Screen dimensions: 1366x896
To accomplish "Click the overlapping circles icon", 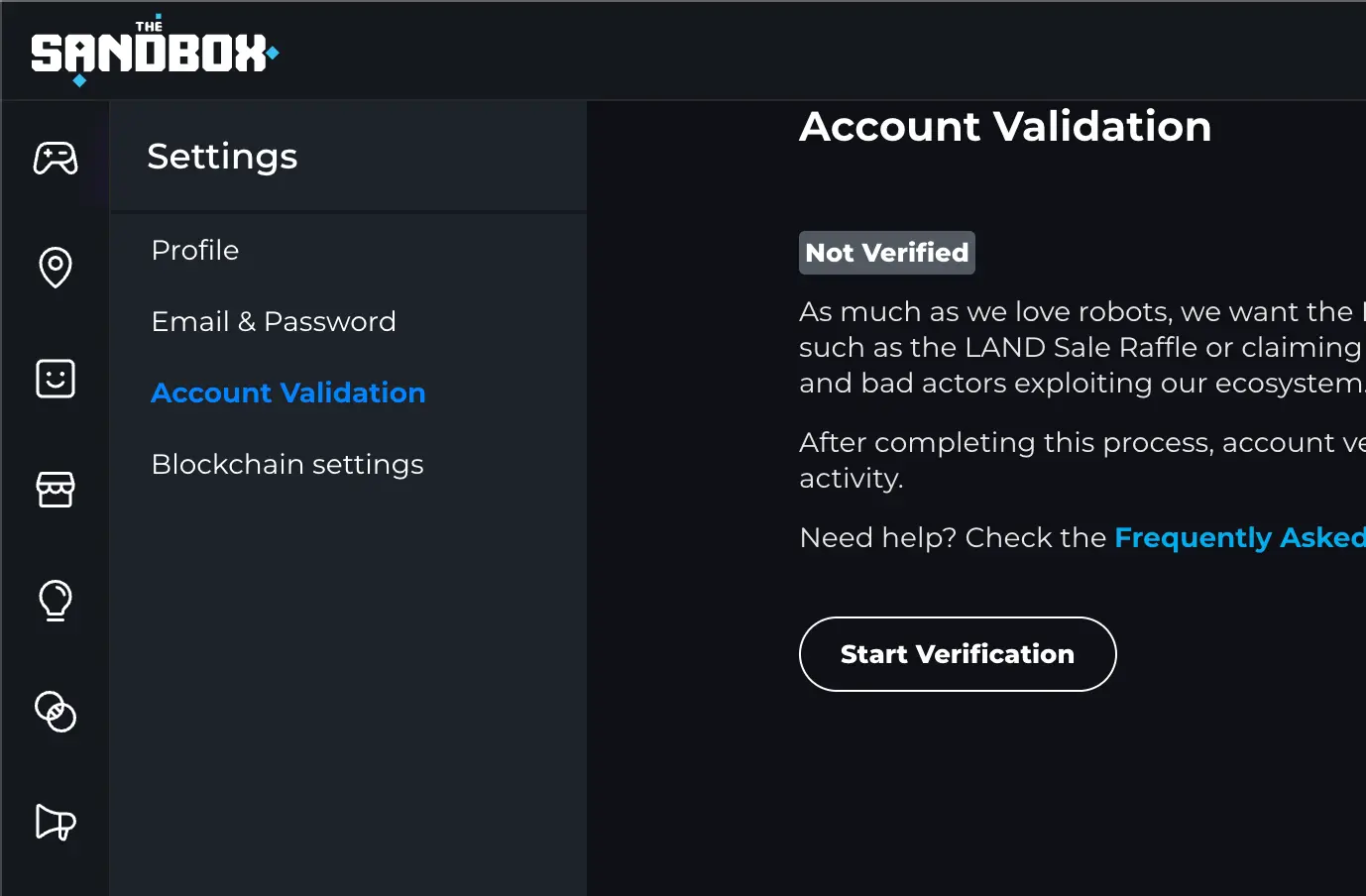I will click(x=56, y=711).
